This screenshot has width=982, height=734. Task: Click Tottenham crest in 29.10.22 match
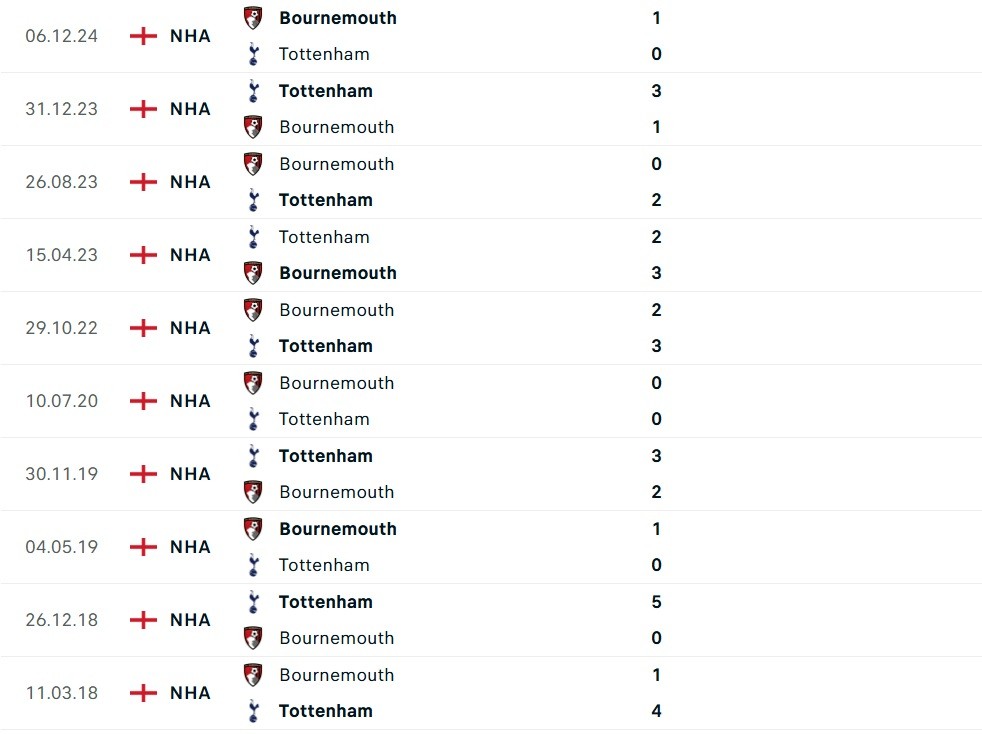coord(253,346)
